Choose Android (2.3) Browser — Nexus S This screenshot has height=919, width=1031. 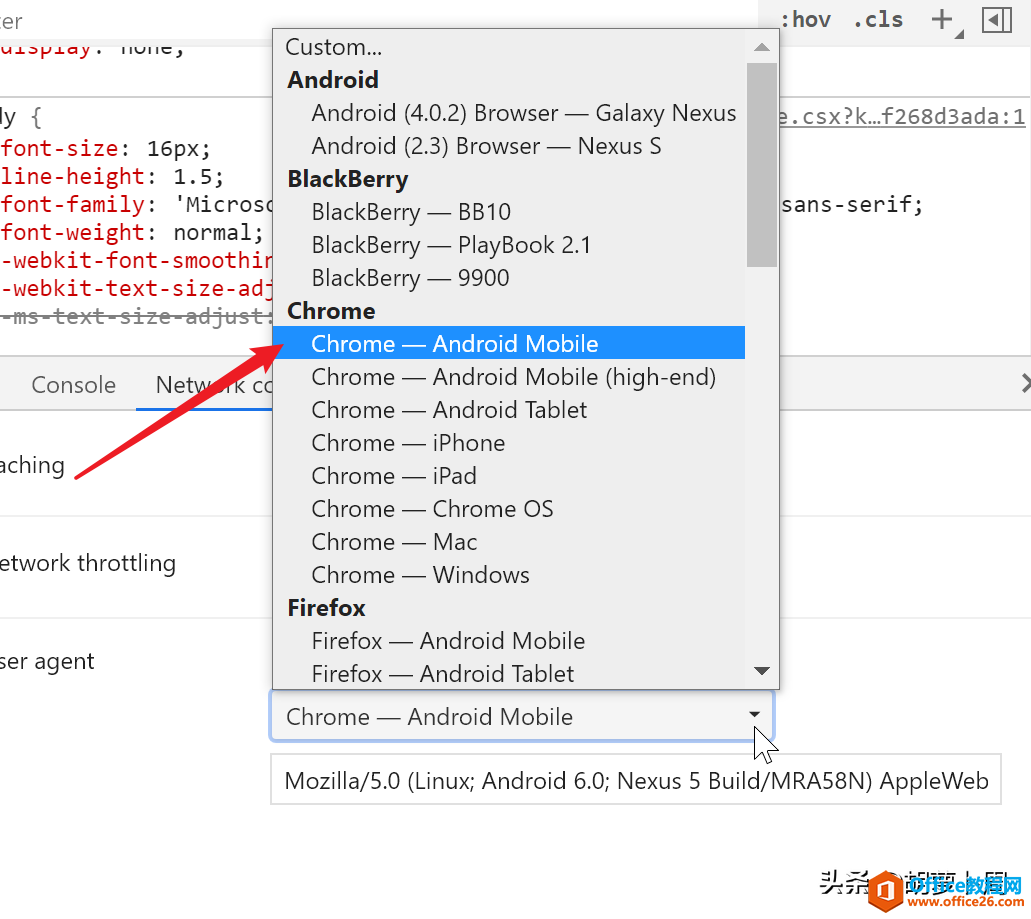[508, 146]
